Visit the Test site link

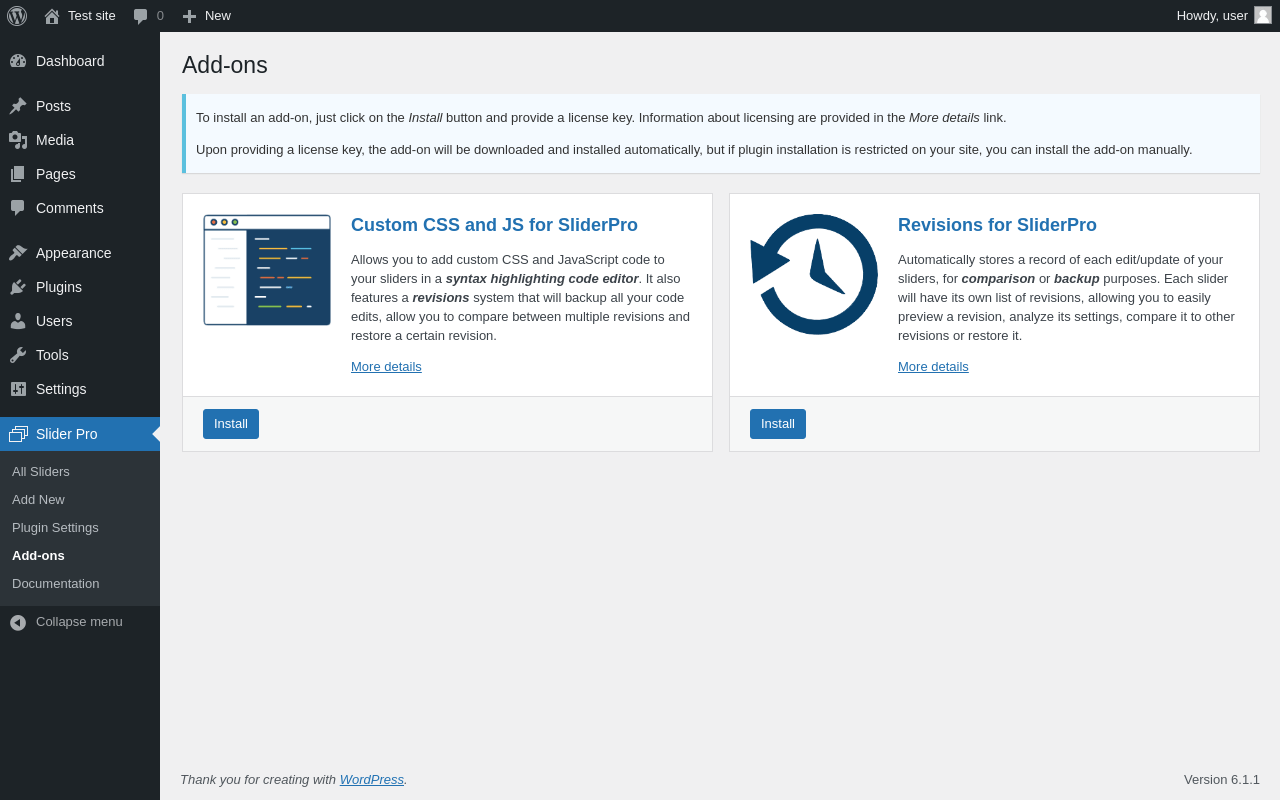click(x=80, y=16)
